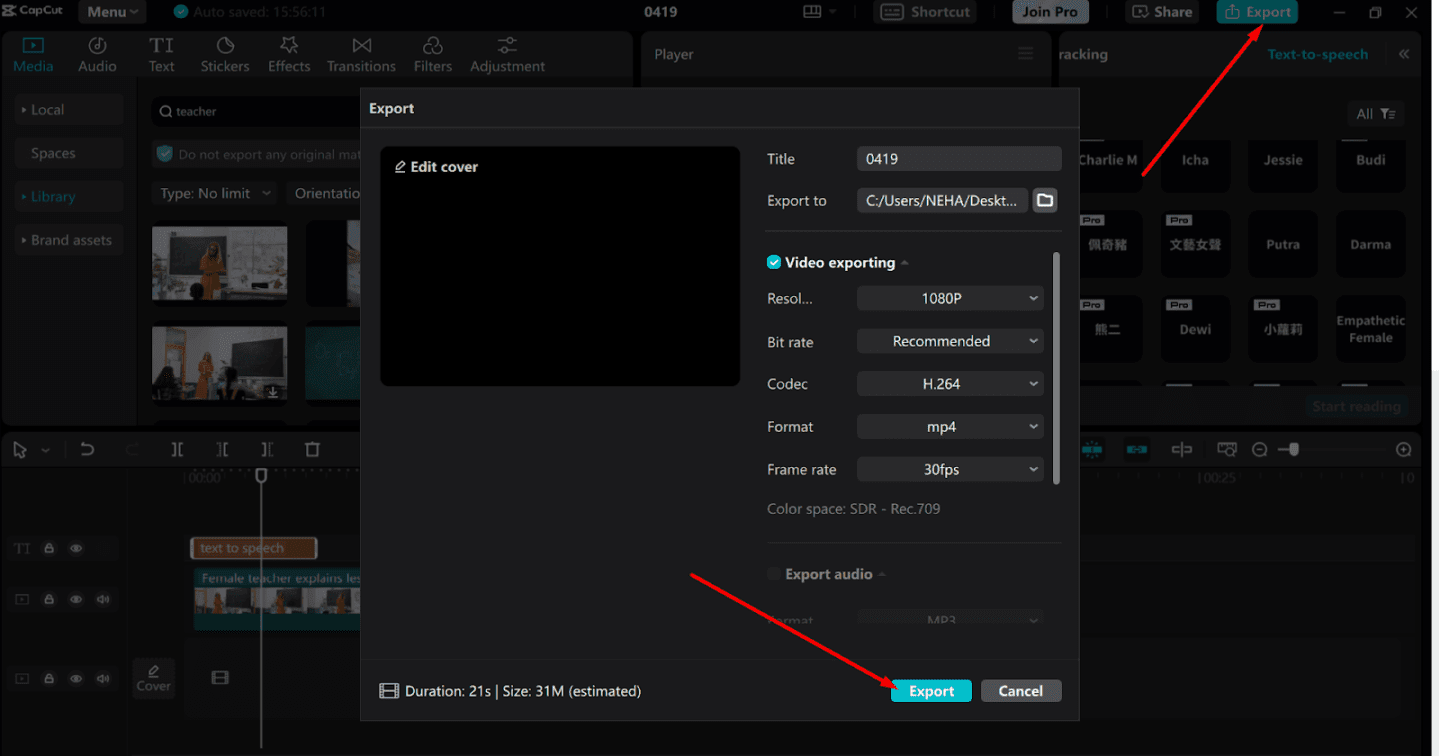This screenshot has height=756, width=1440.
Task: Open the Codec H.264 dropdown
Action: click(x=950, y=384)
